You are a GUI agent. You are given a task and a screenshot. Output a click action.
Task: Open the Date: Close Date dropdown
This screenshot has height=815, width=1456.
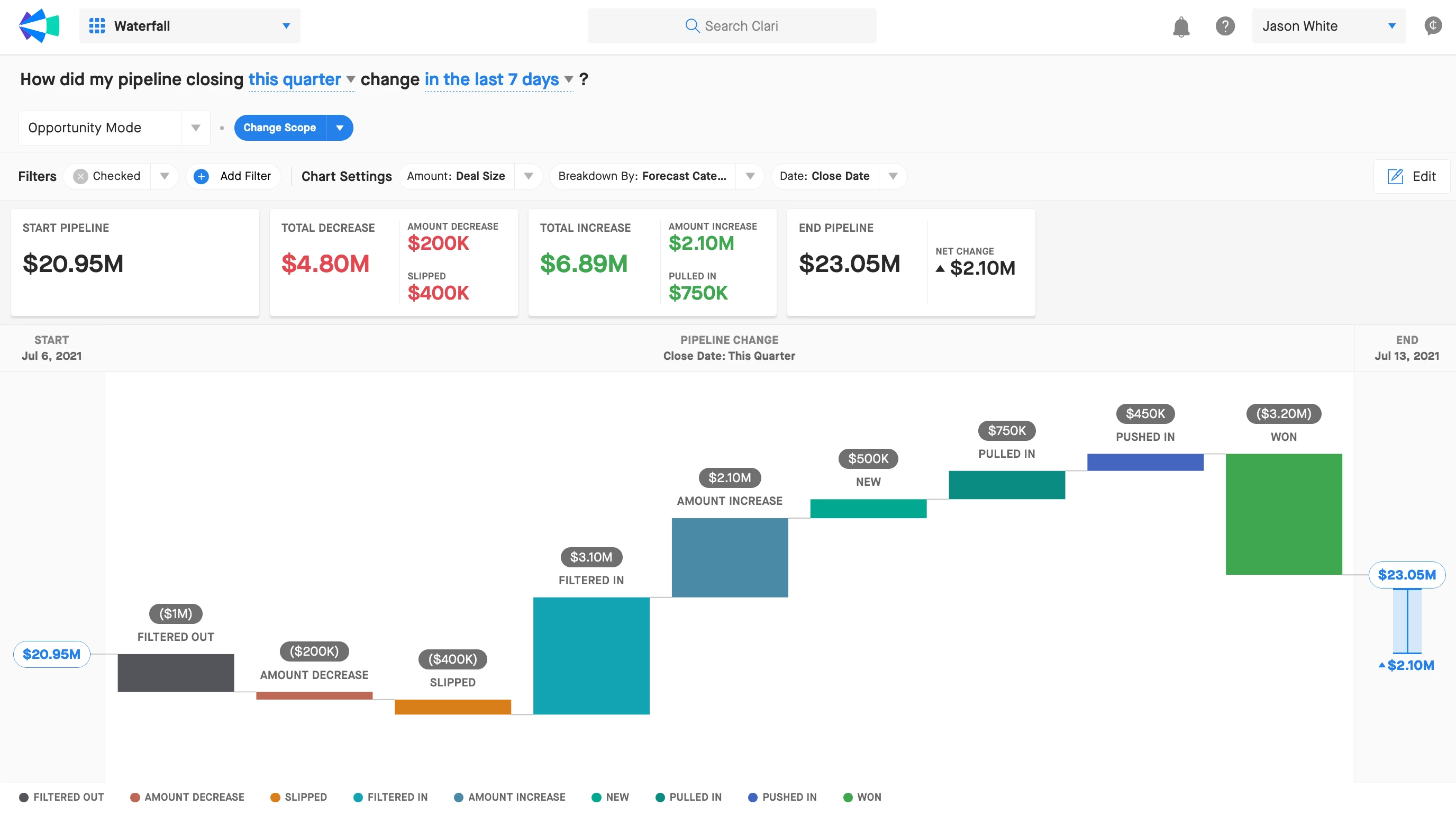click(x=893, y=176)
